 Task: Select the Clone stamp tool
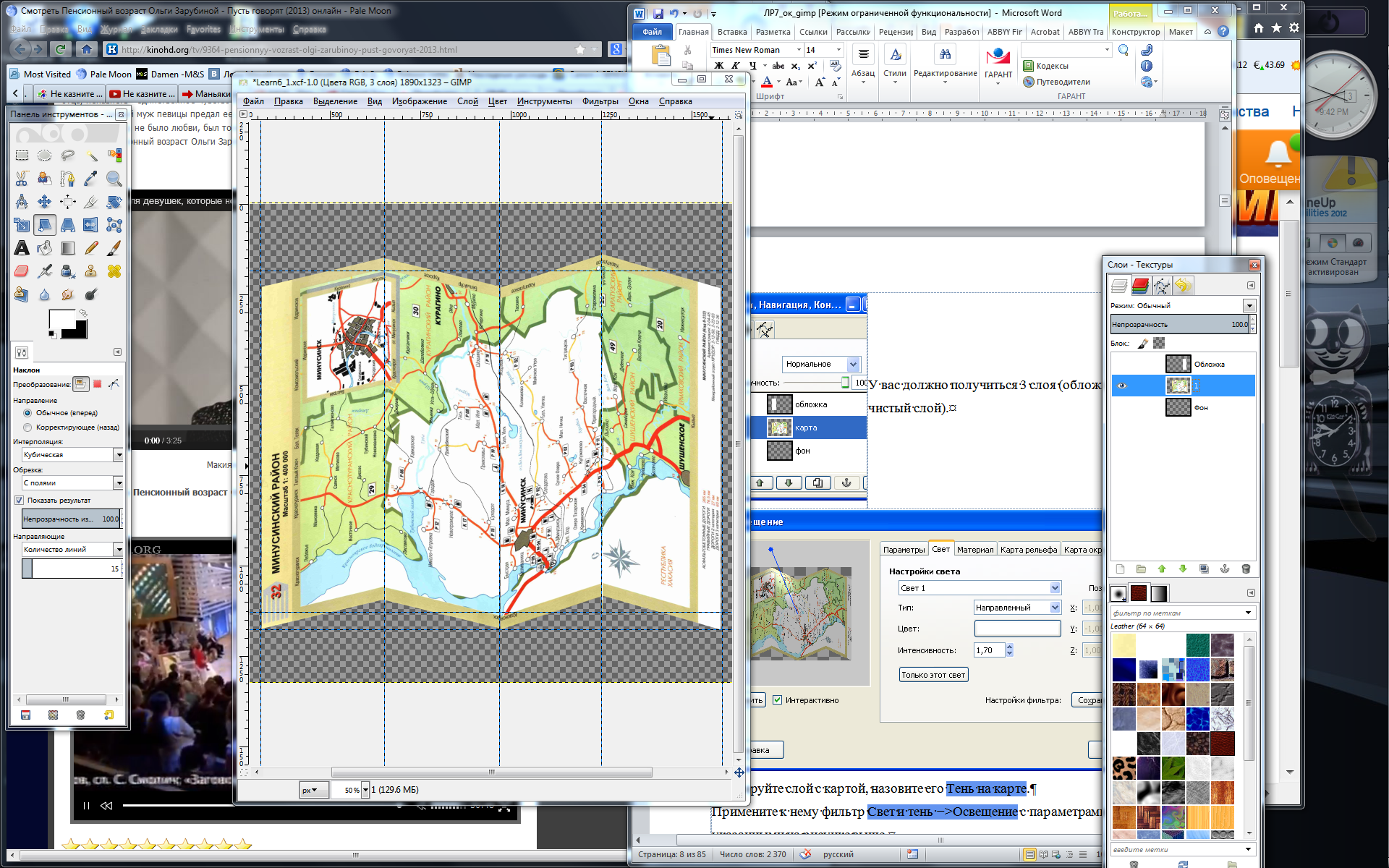(91, 271)
